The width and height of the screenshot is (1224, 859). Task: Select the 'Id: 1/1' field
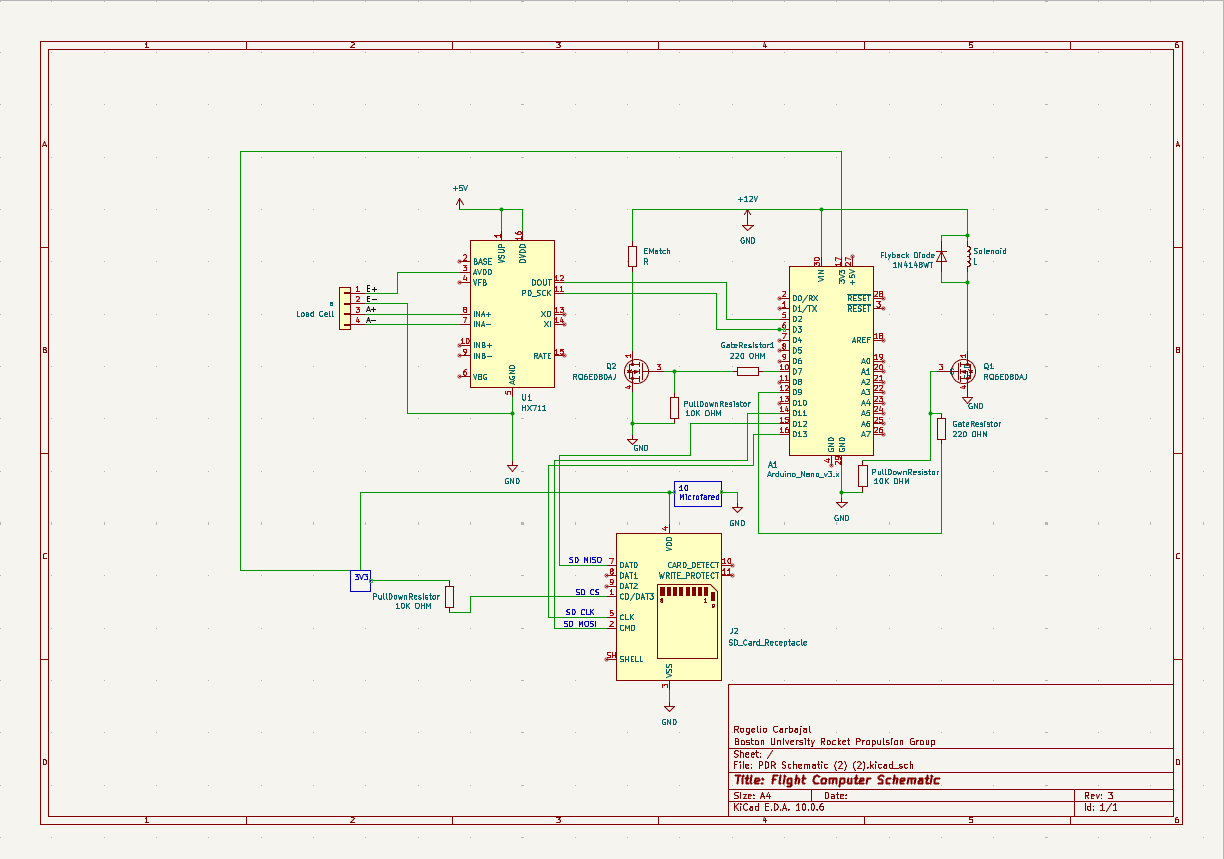click(1101, 807)
